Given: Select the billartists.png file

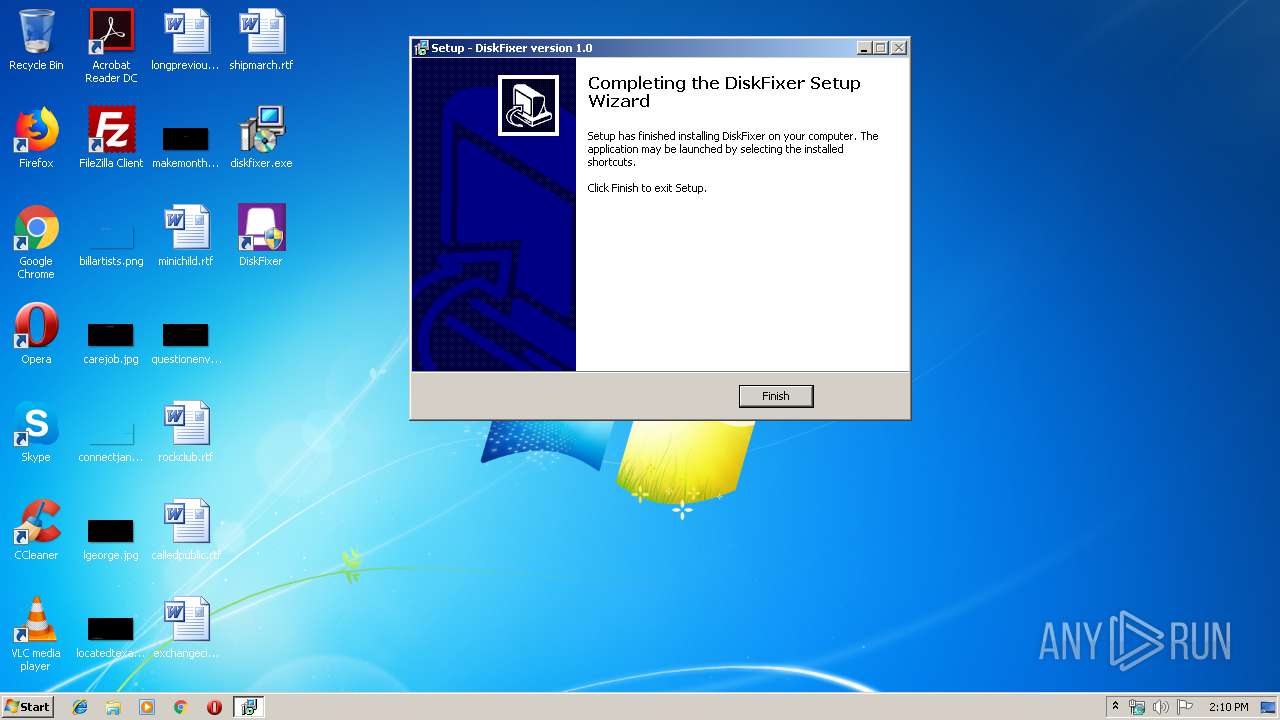Looking at the screenshot, I should (111, 245).
